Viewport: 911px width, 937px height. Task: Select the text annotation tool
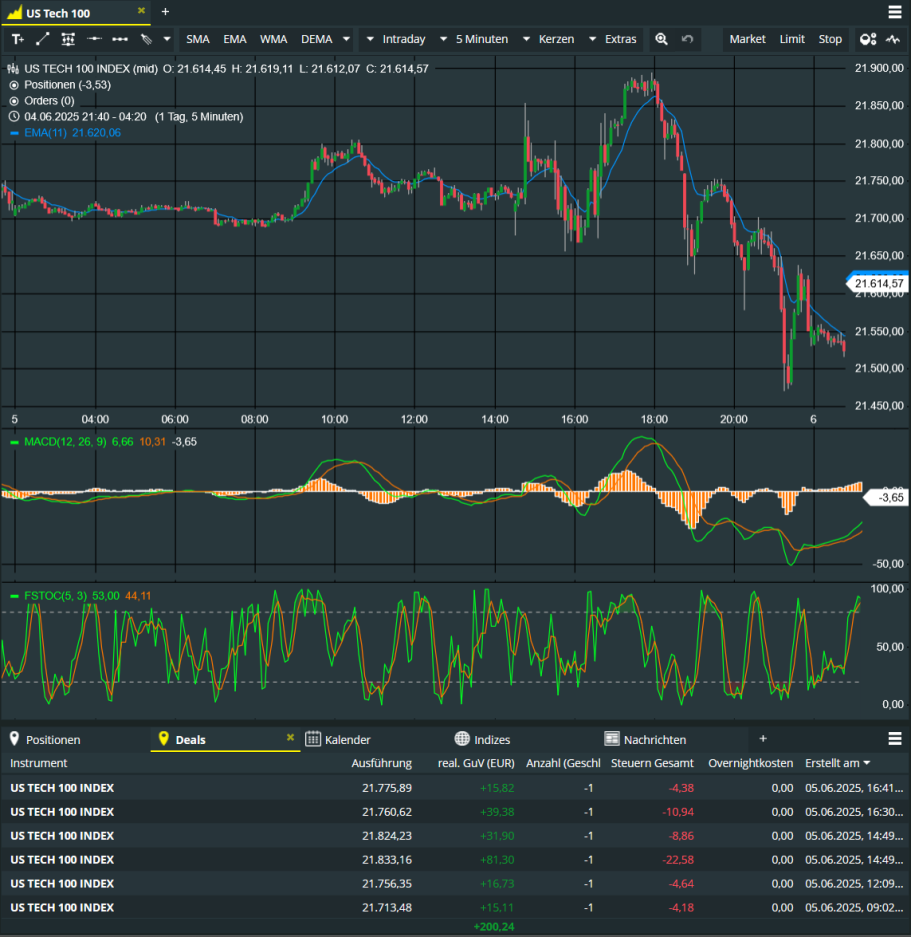tap(18, 39)
